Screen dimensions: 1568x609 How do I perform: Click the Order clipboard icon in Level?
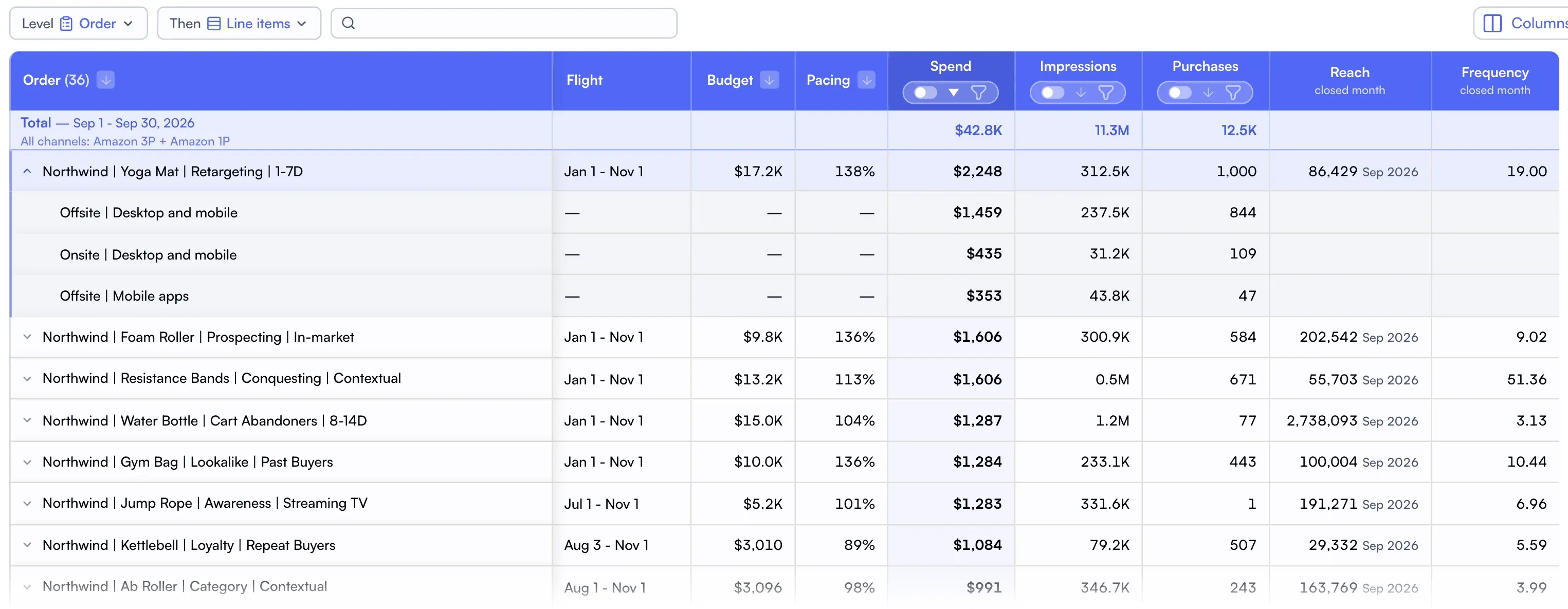[x=66, y=23]
